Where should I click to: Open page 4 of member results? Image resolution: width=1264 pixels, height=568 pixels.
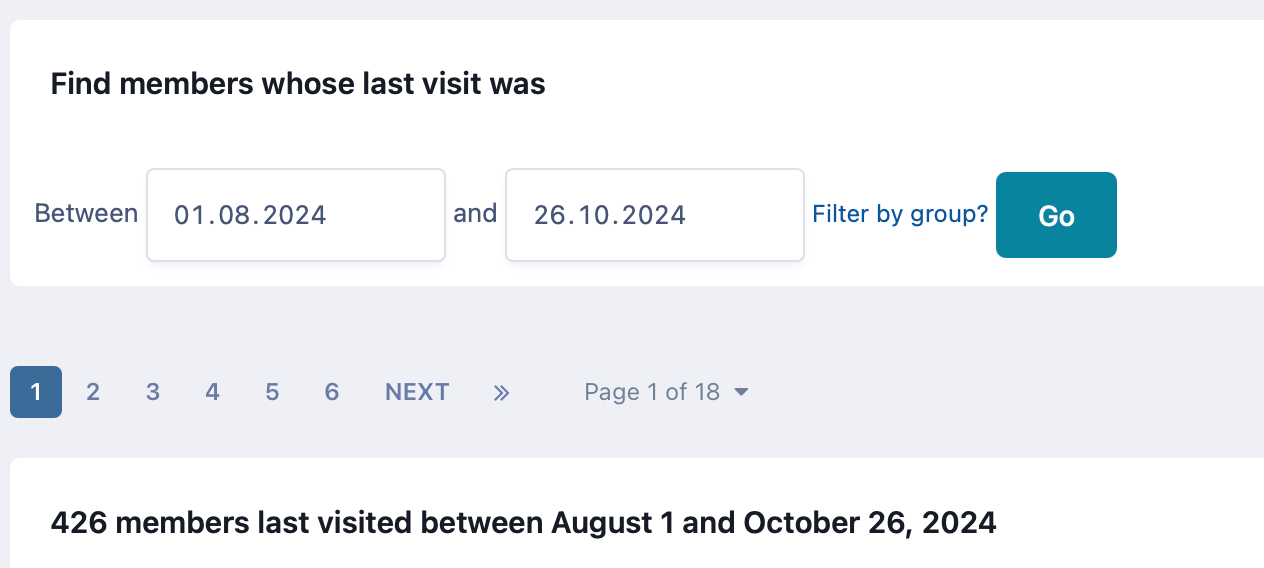pos(212,392)
